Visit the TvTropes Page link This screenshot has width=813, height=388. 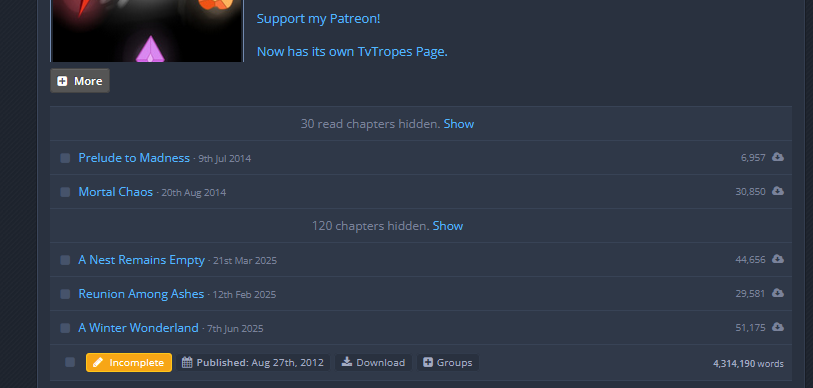tap(352, 52)
